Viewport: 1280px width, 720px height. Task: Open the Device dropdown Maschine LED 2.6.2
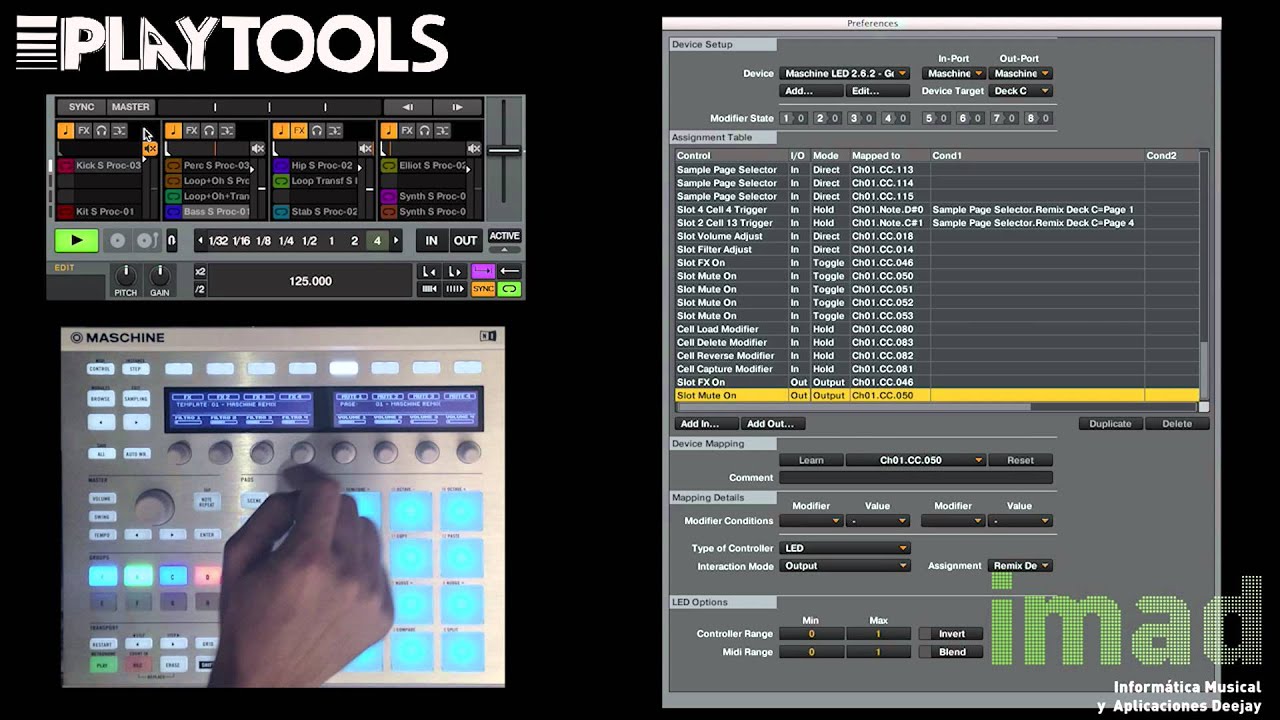[x=844, y=73]
